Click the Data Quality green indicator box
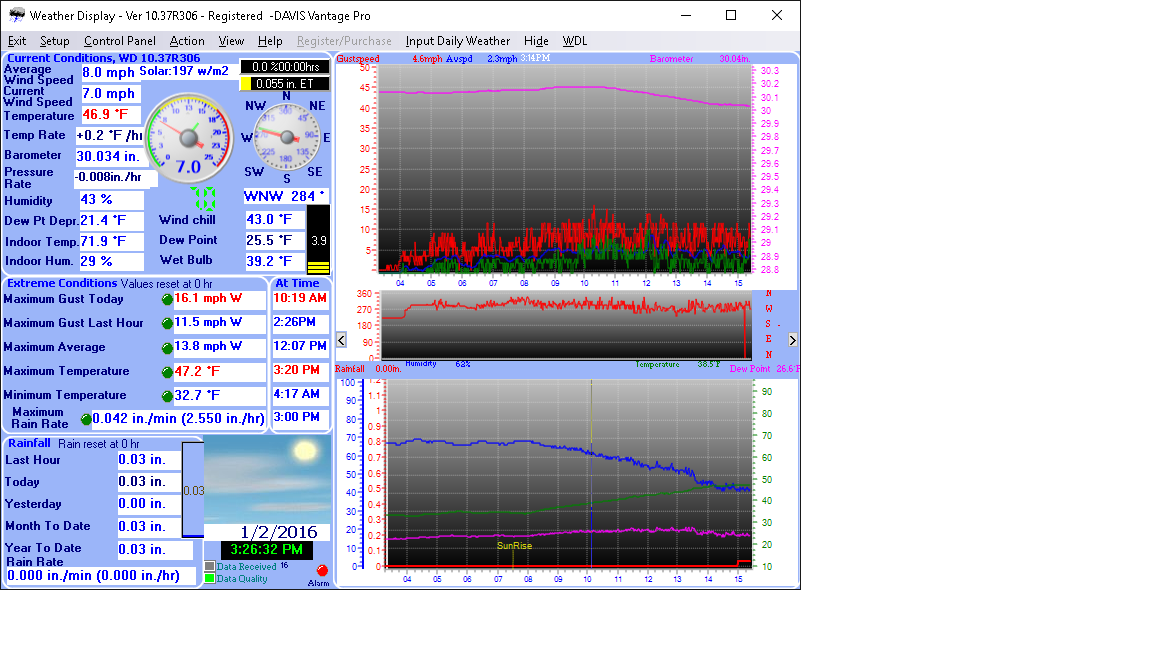 click(x=210, y=578)
